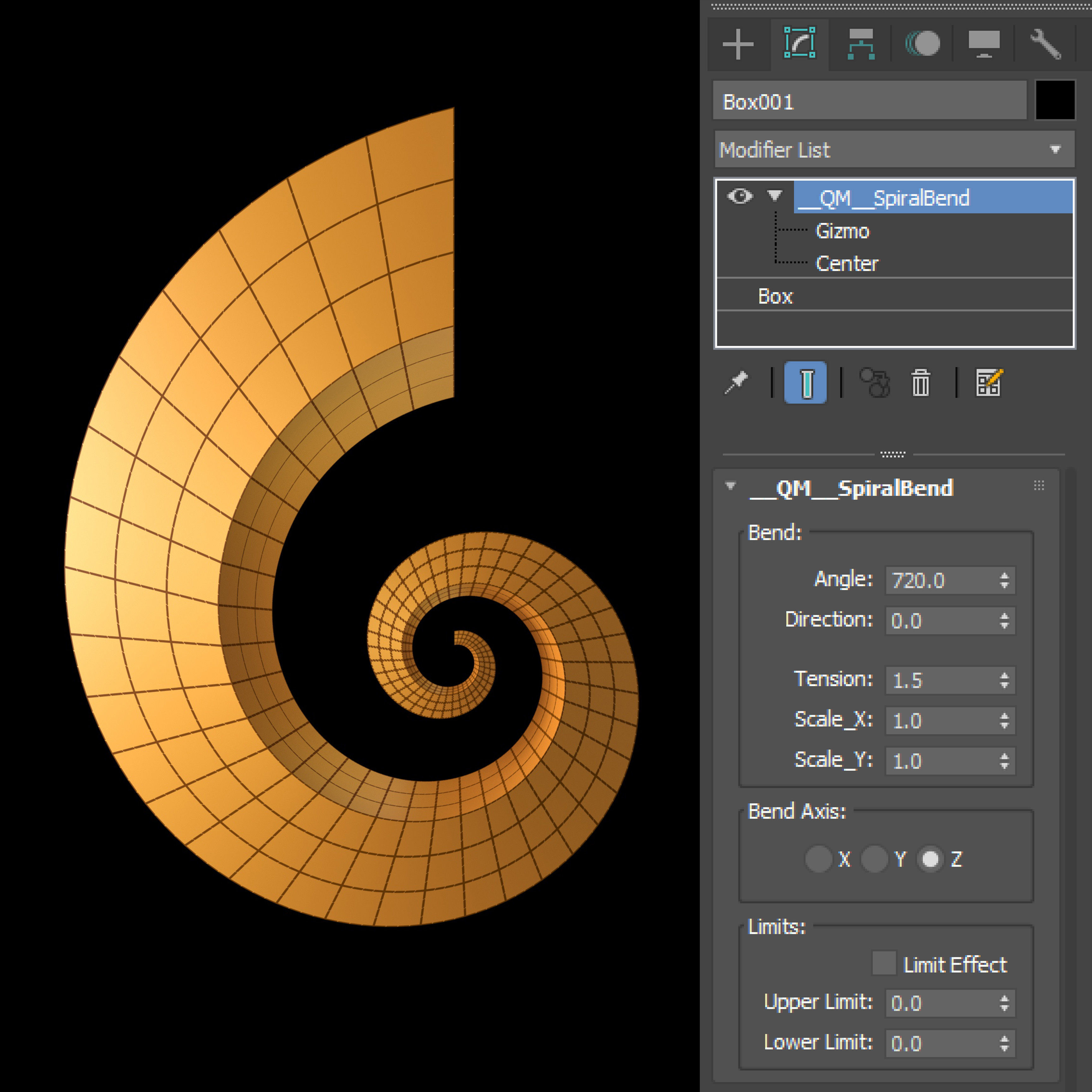1092x1092 pixels.
Task: Collapse the __QM__SpiralBend rollout
Action: pyautogui.click(x=731, y=485)
